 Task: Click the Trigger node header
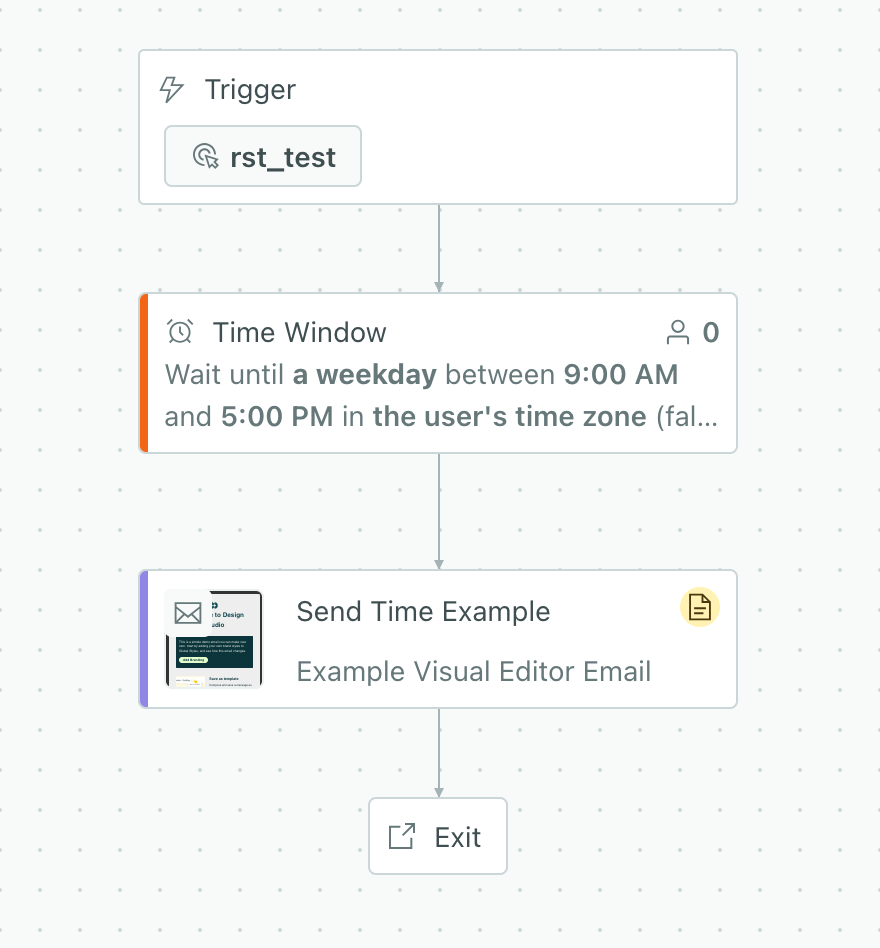(x=250, y=89)
